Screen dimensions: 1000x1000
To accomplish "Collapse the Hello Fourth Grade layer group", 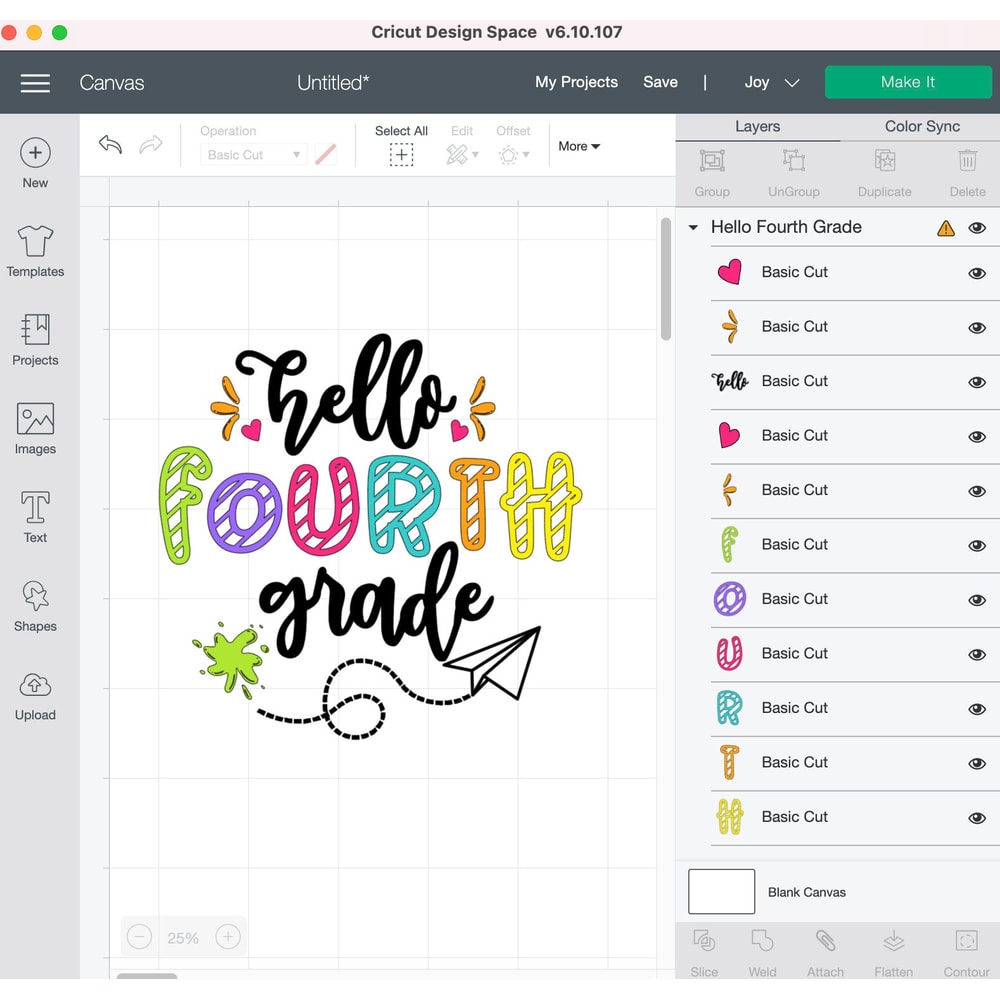I will (x=692, y=227).
